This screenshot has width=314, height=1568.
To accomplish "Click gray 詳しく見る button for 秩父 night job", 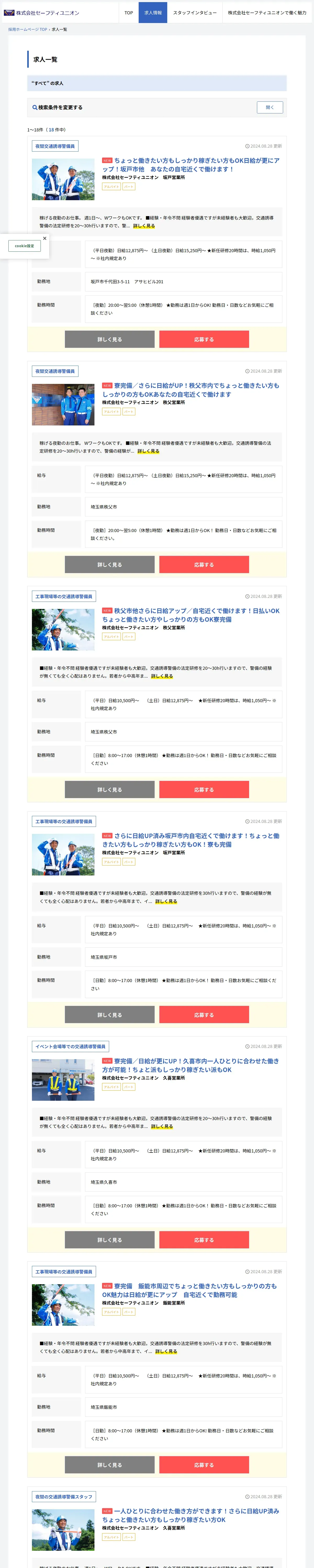I will (x=110, y=565).
